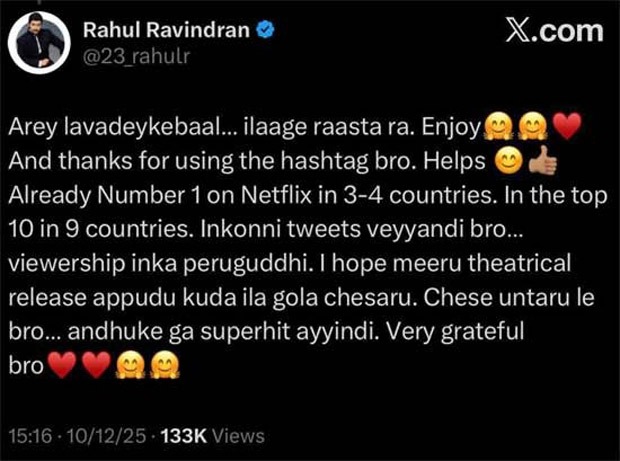Click the smiling face emoji after Helps
620x461 pixels.
pyautogui.click(x=509, y=161)
